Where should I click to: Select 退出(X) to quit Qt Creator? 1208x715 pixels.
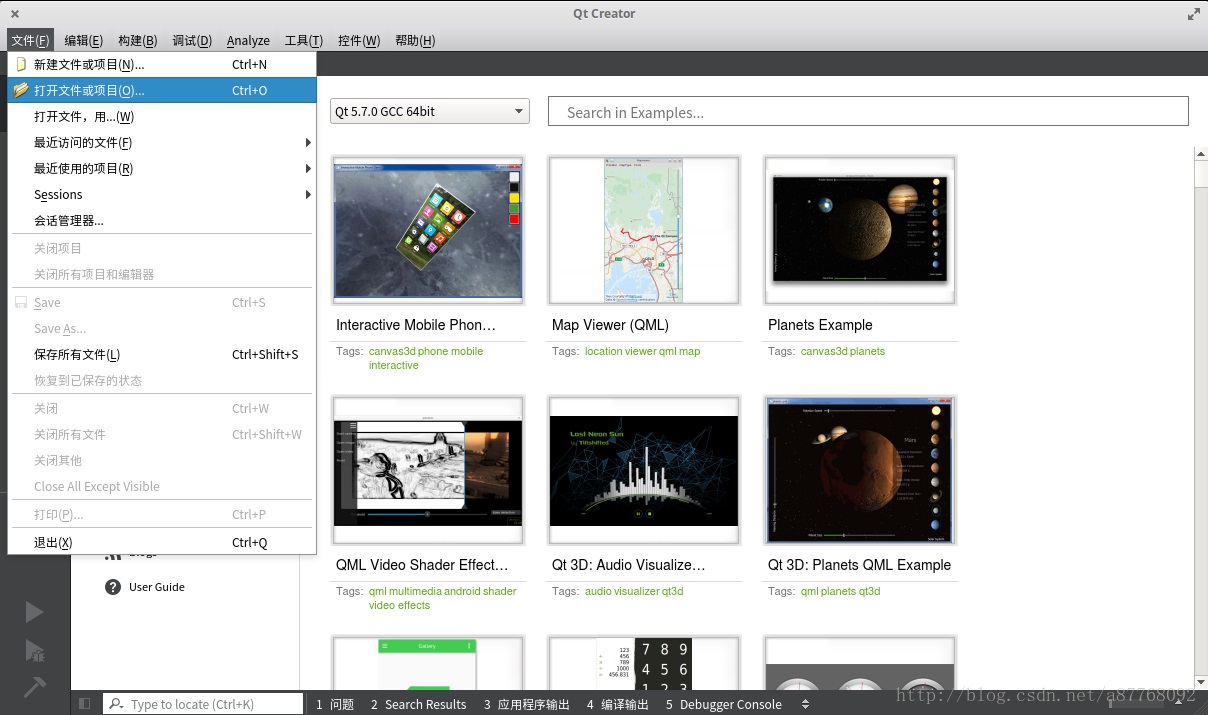pos(162,542)
